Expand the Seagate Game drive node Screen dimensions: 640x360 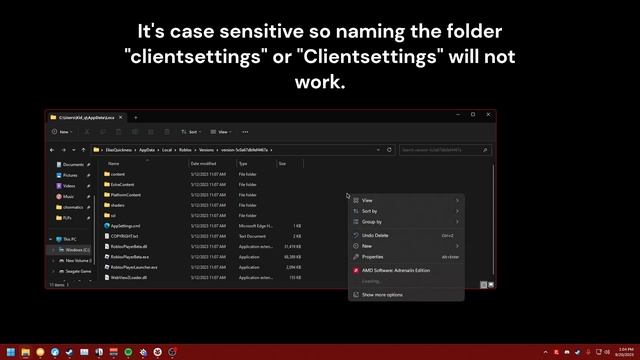53,271
